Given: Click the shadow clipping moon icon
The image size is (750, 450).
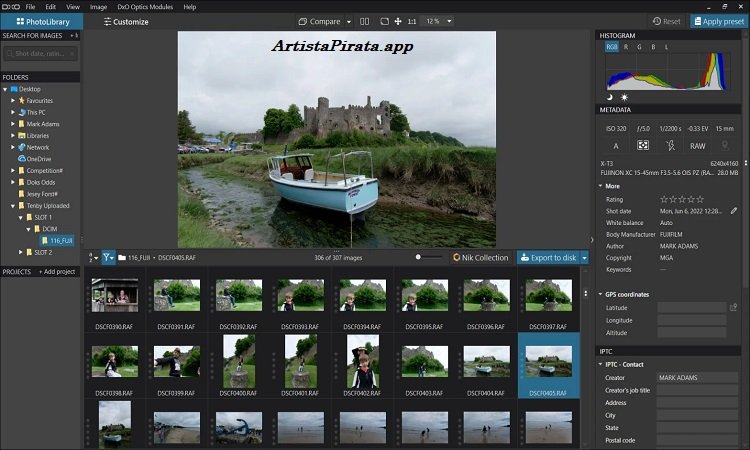Looking at the screenshot, I should click(609, 97).
